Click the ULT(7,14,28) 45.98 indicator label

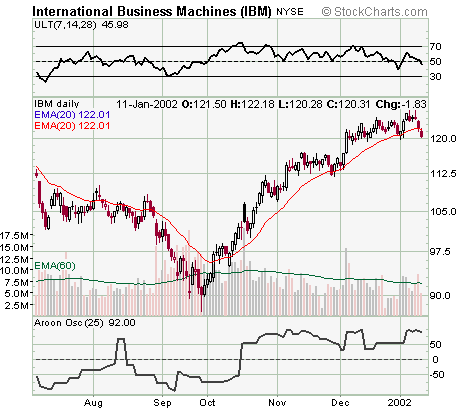pyautogui.click(x=81, y=25)
